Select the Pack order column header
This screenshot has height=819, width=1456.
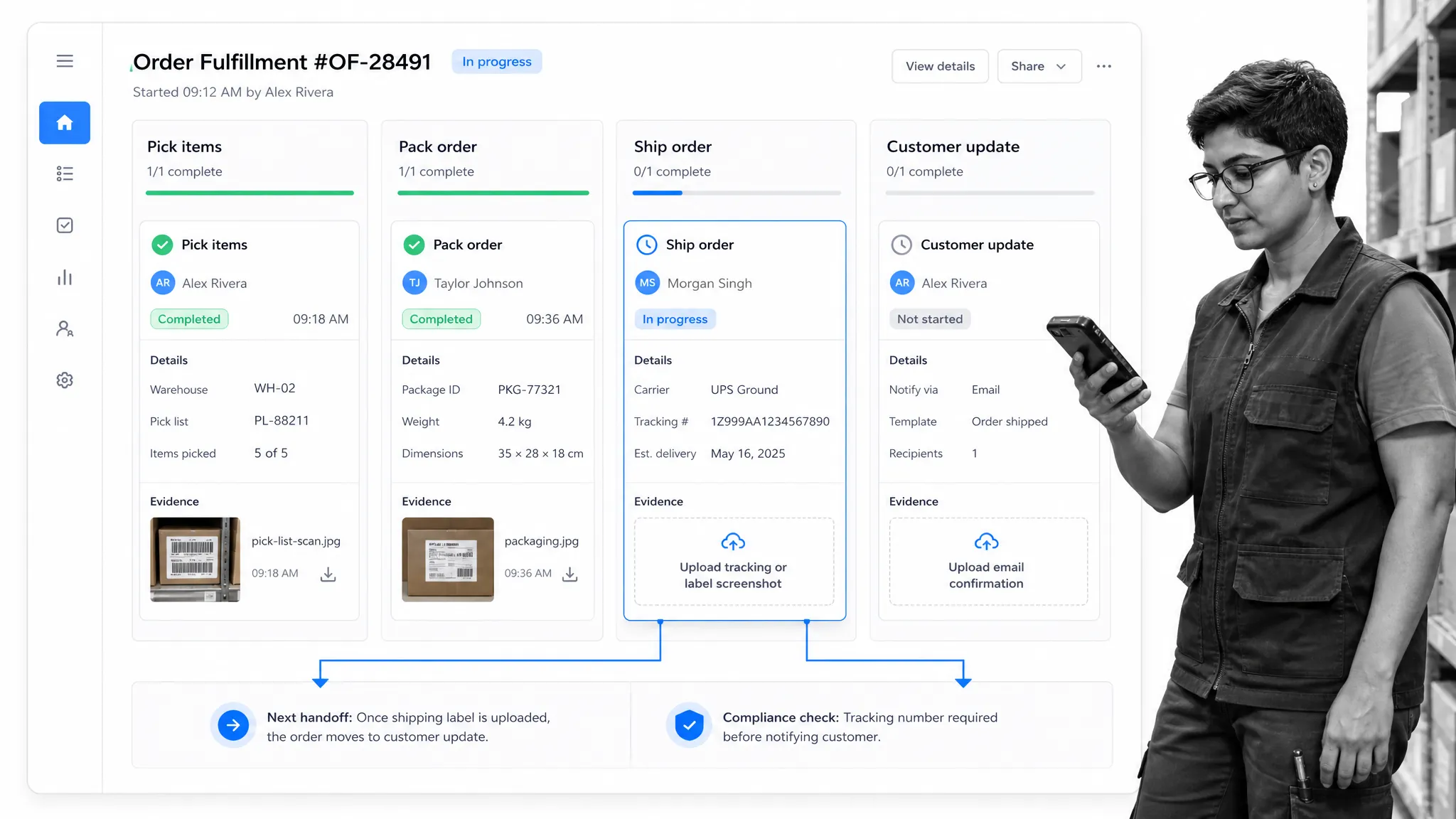[x=437, y=146]
